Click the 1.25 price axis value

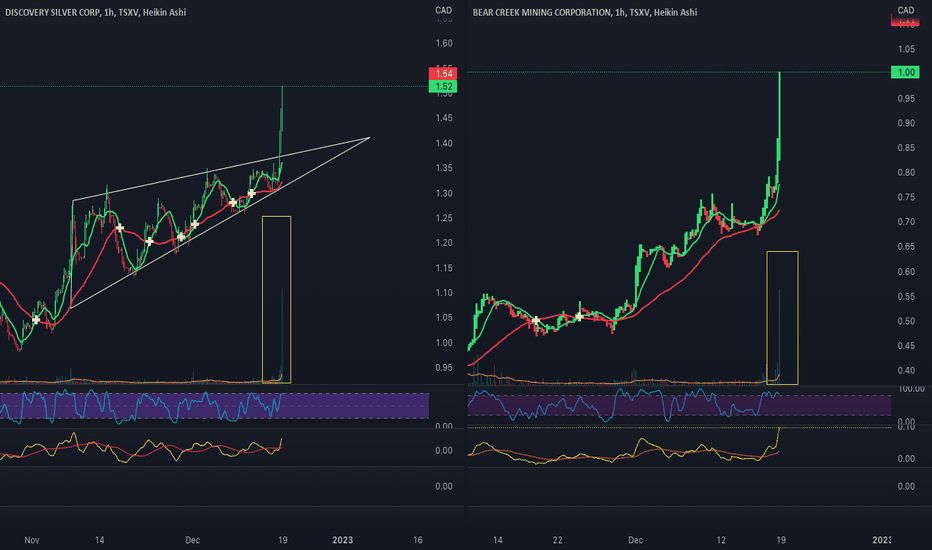[443, 218]
